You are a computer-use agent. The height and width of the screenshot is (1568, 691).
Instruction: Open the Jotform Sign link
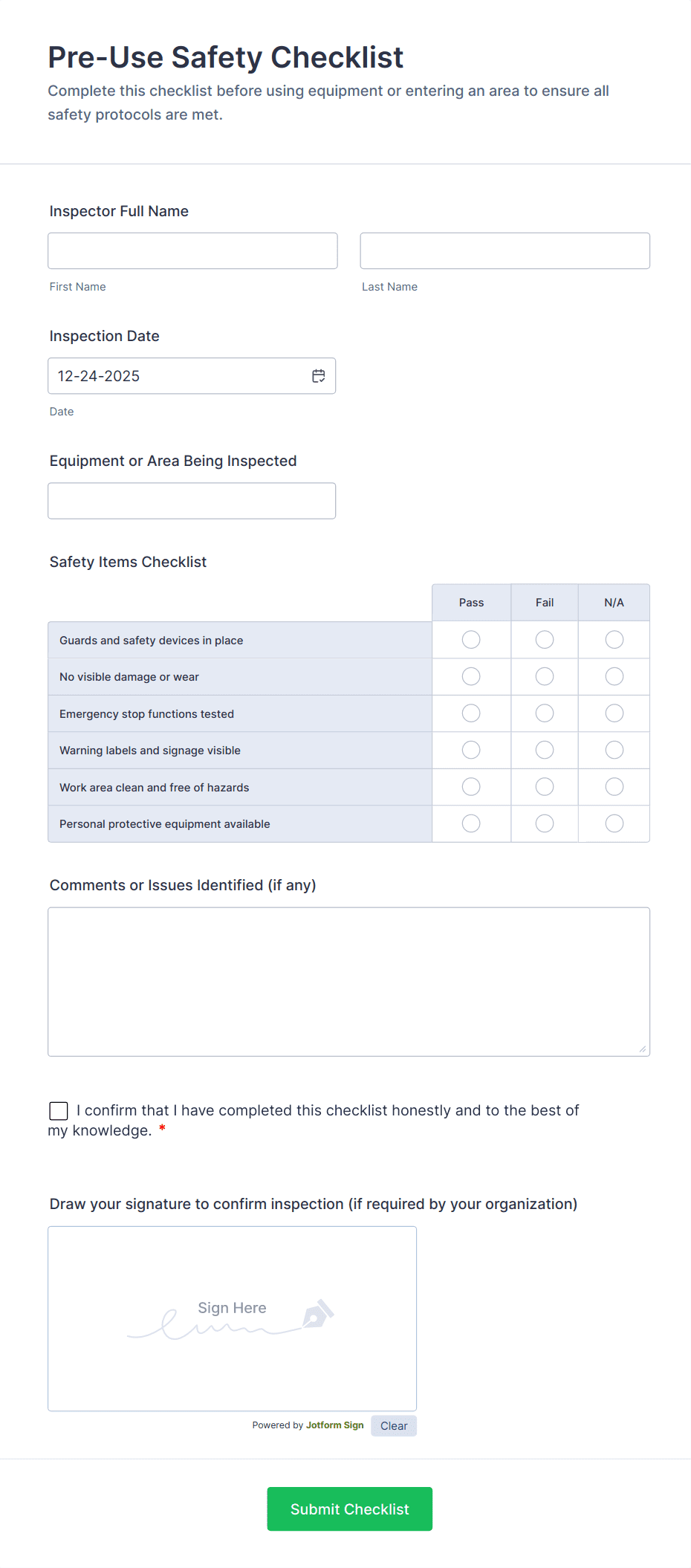coord(335,1425)
